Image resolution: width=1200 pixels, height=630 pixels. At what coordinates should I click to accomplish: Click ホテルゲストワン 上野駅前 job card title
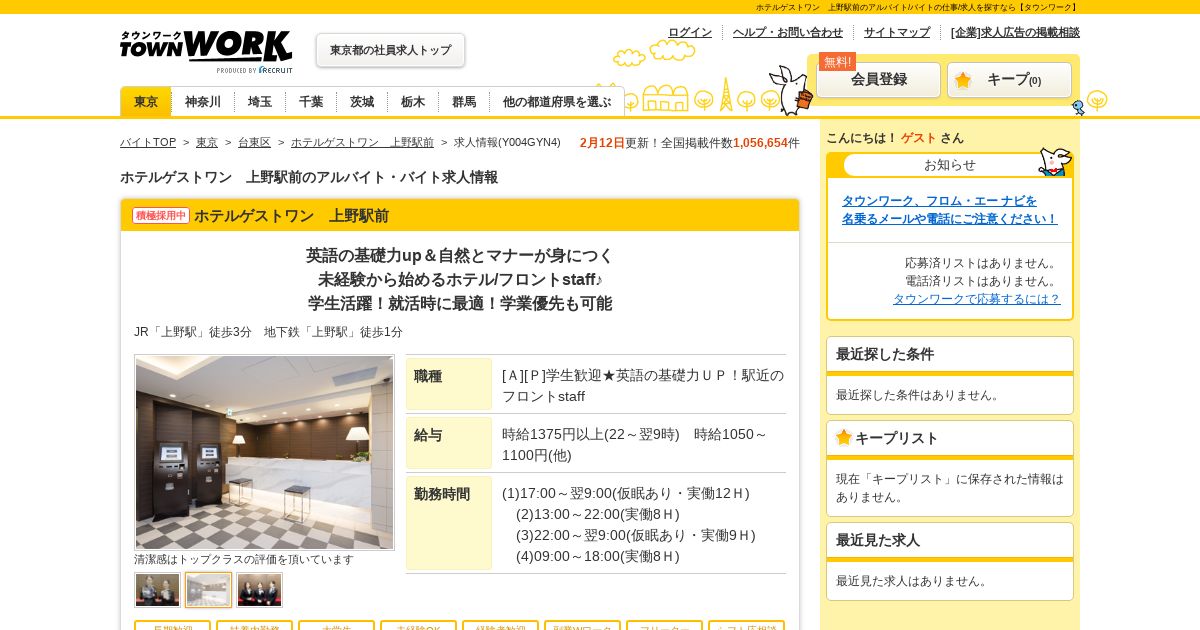tap(291, 215)
